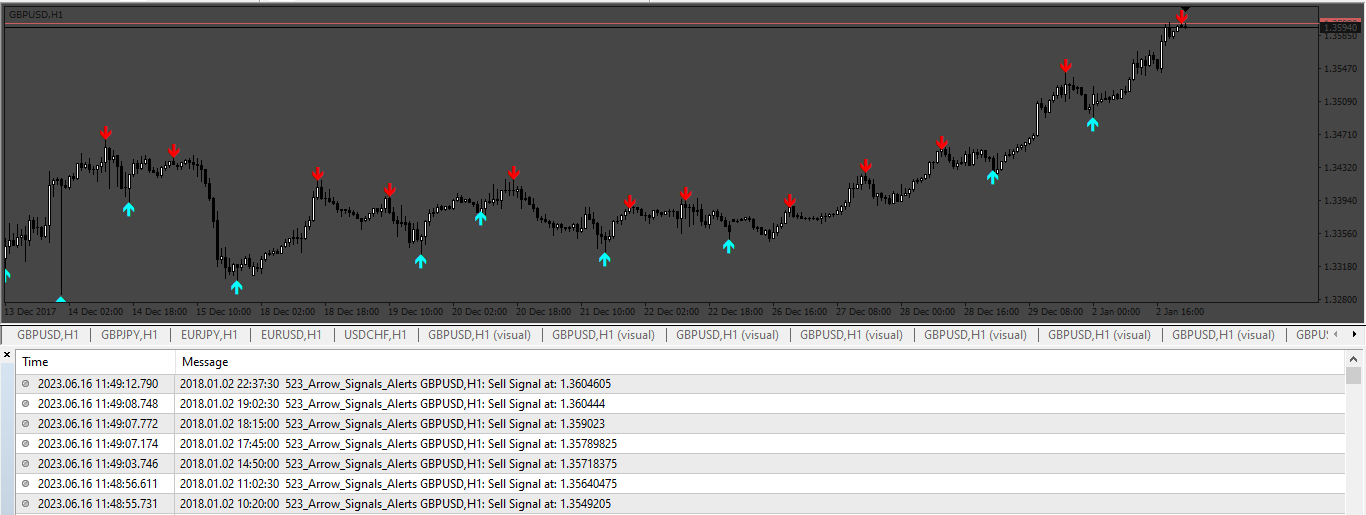Click the 2023.06.16 11:49:08.748 timestamp

pyautogui.click(x=98, y=404)
